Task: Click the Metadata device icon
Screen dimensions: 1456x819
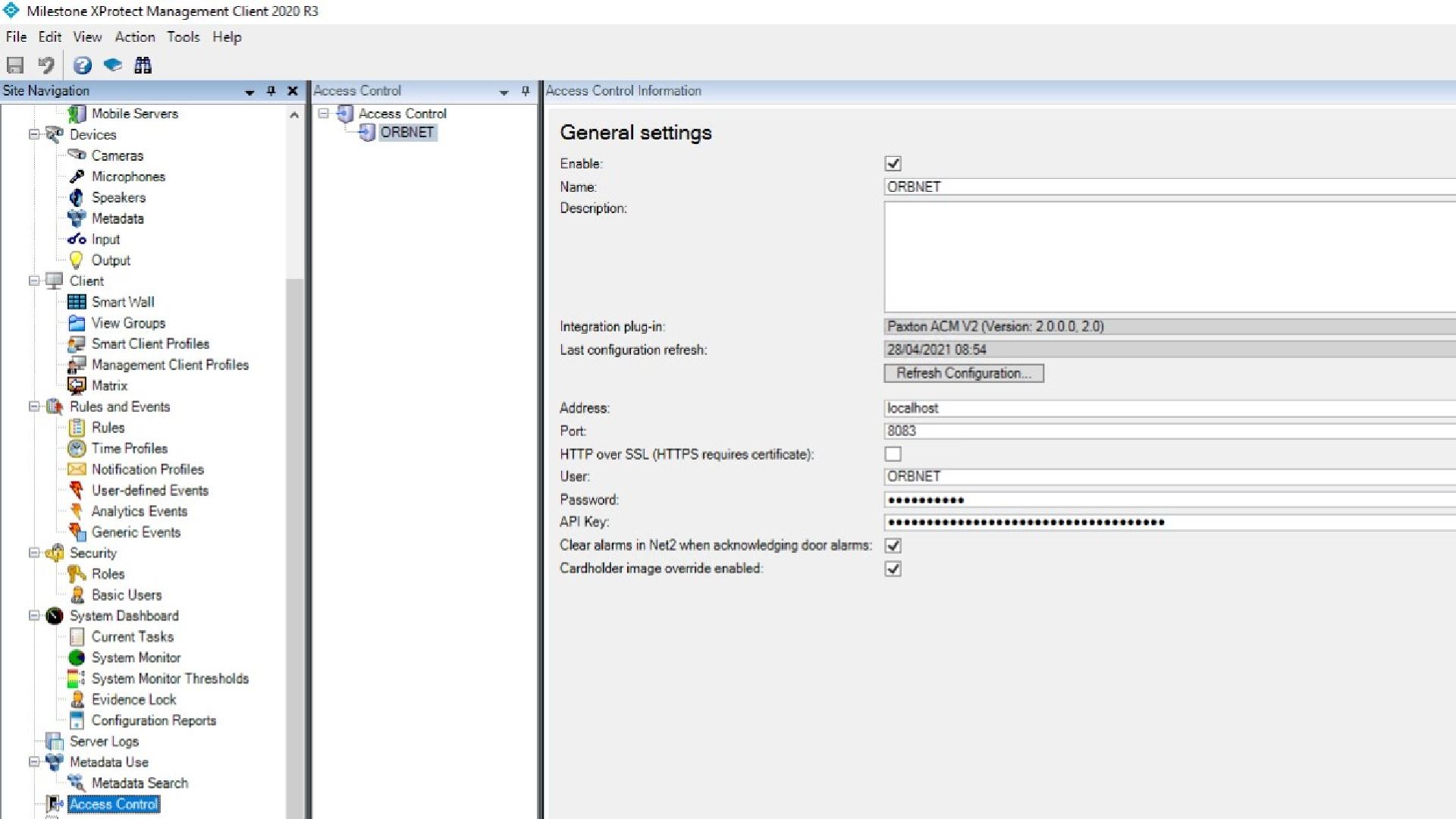Action: click(x=77, y=218)
